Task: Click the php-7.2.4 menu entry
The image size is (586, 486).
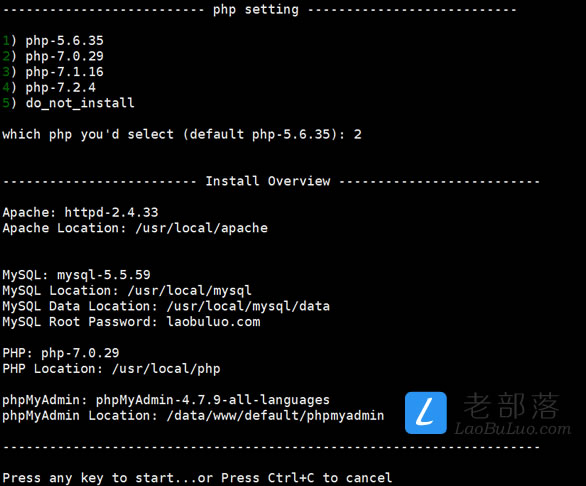Action: click(49, 87)
